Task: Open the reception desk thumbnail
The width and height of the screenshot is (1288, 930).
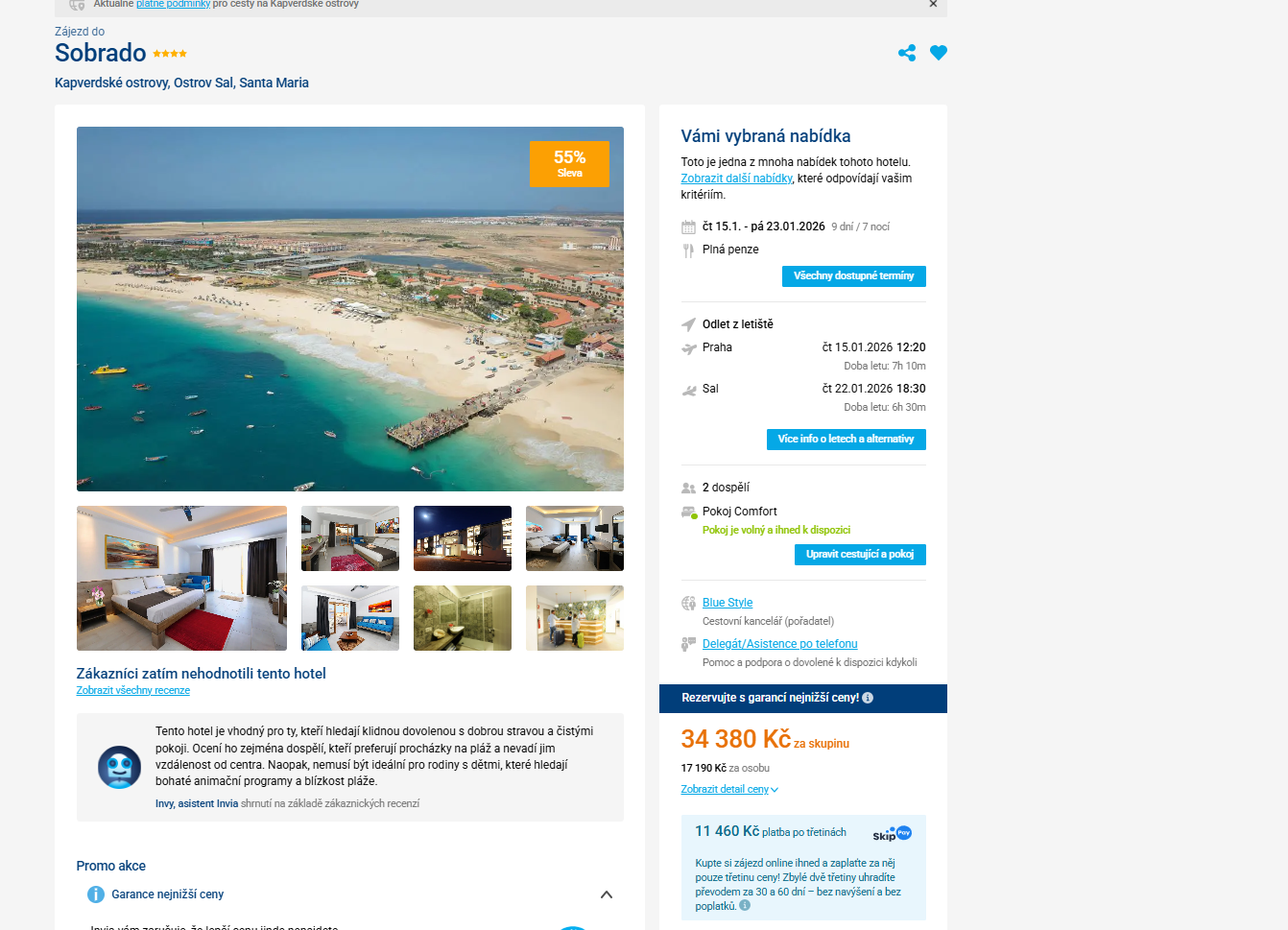Action: tap(575, 618)
